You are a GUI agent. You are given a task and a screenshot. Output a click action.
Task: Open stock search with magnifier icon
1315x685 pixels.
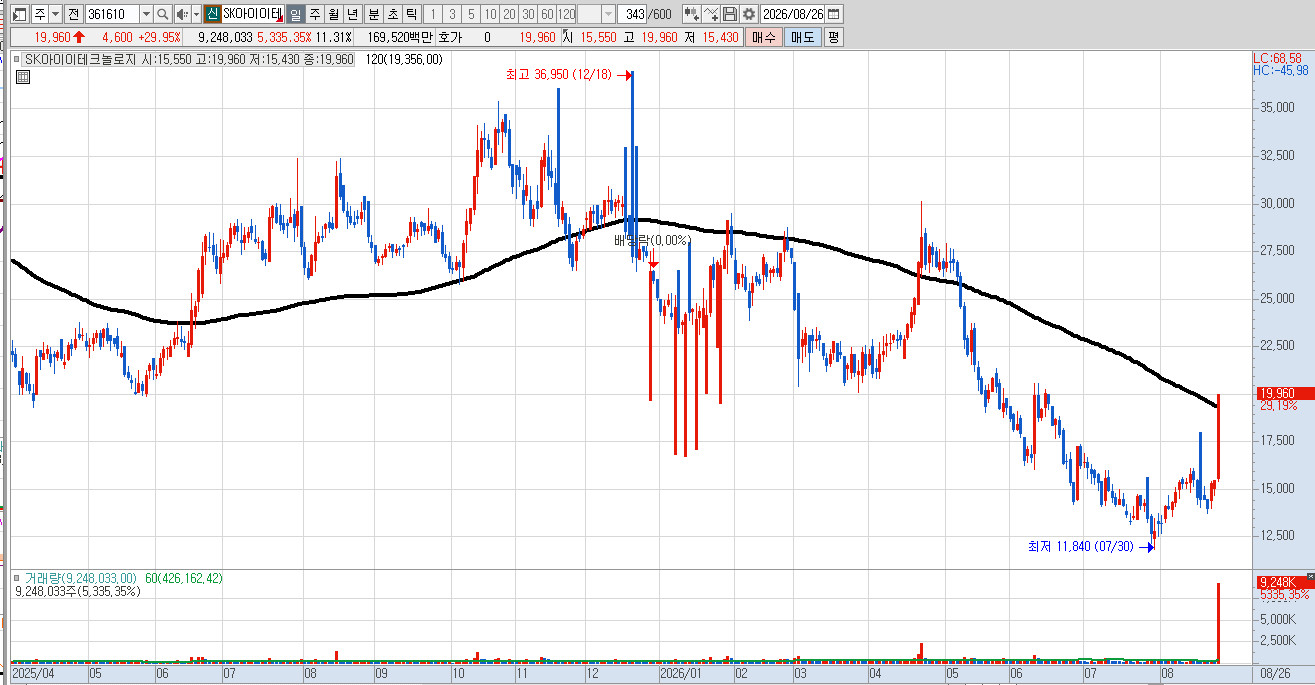[163, 14]
